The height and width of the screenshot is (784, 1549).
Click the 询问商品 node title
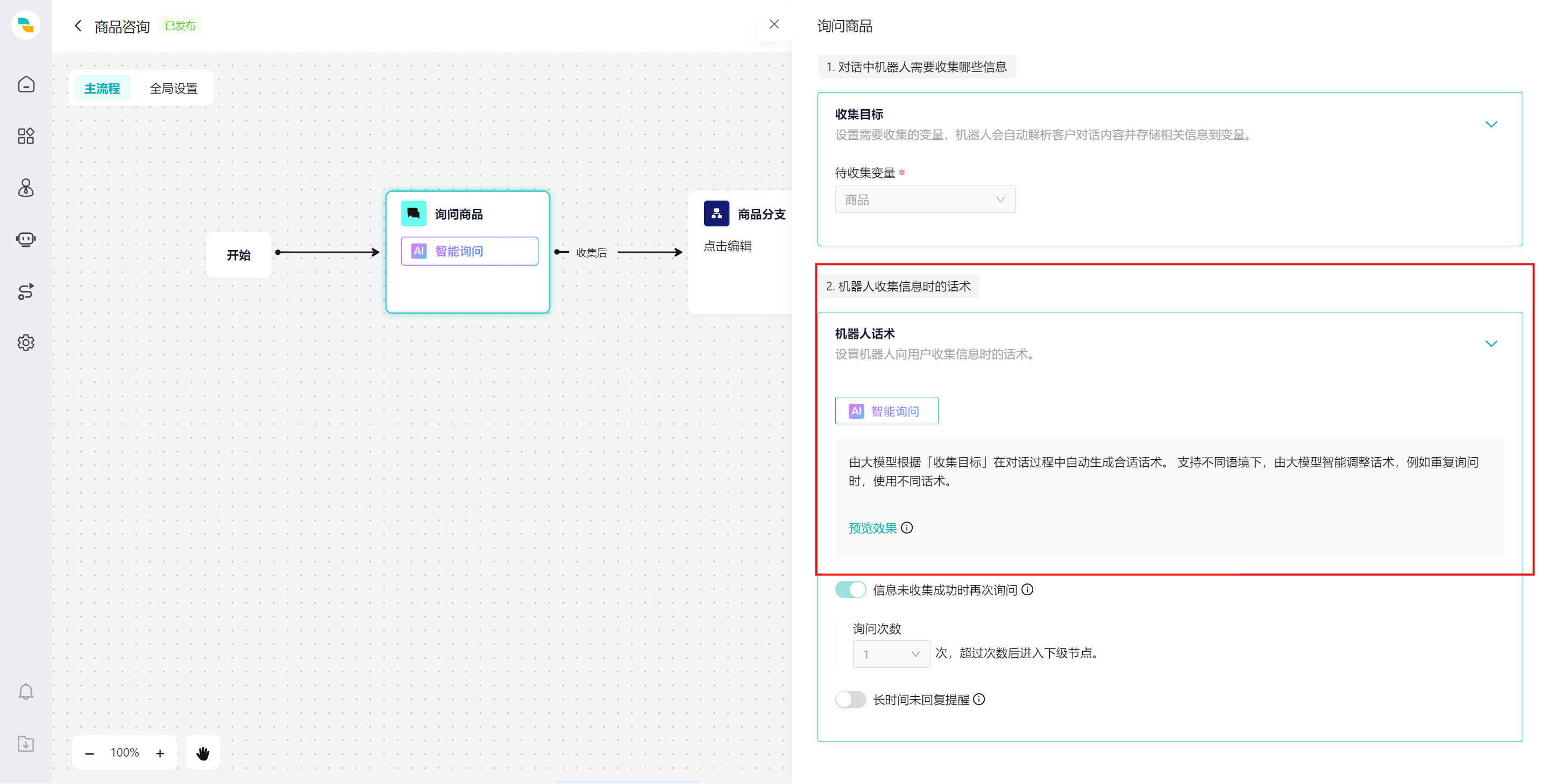(459, 214)
